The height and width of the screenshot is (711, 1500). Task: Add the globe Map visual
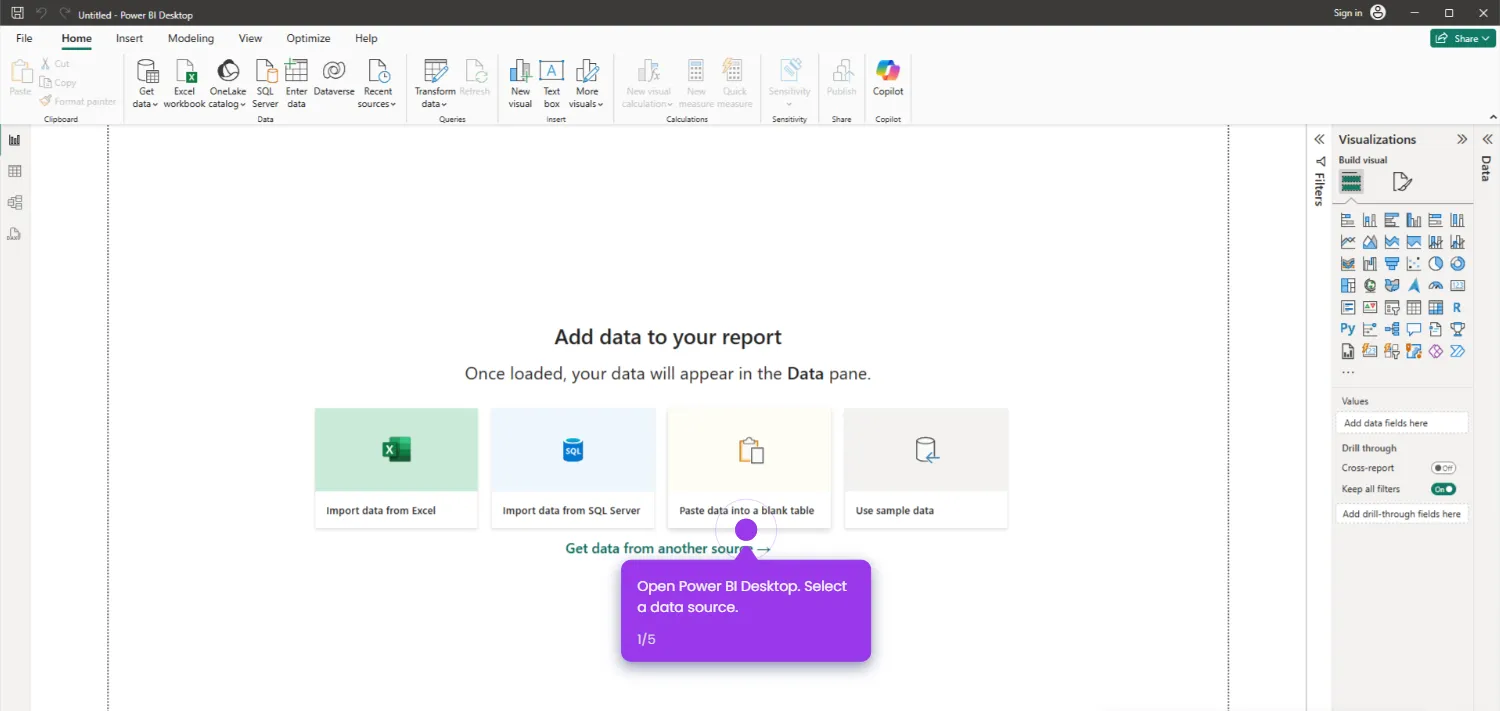[1370, 286]
